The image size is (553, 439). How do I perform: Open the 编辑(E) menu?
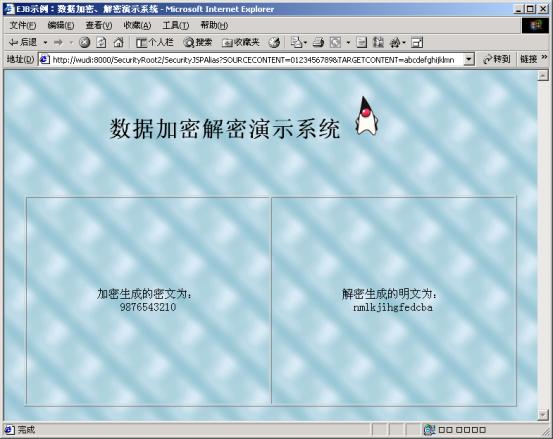pyautogui.click(x=61, y=25)
